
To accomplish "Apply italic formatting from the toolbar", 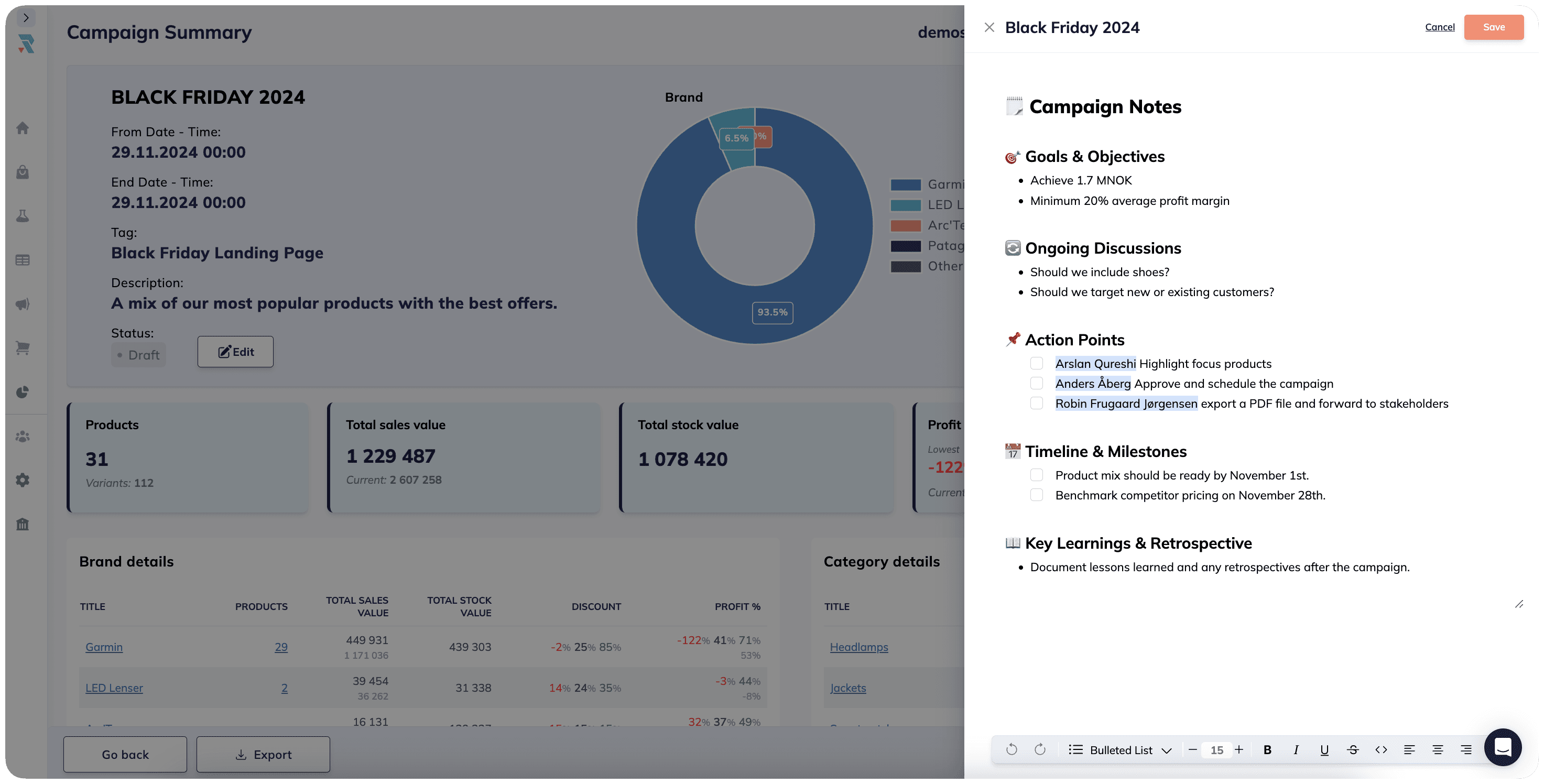I will 1296,750.
